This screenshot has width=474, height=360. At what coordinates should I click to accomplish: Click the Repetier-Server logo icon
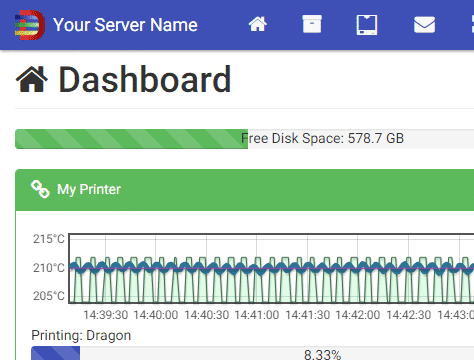click(x=30, y=25)
